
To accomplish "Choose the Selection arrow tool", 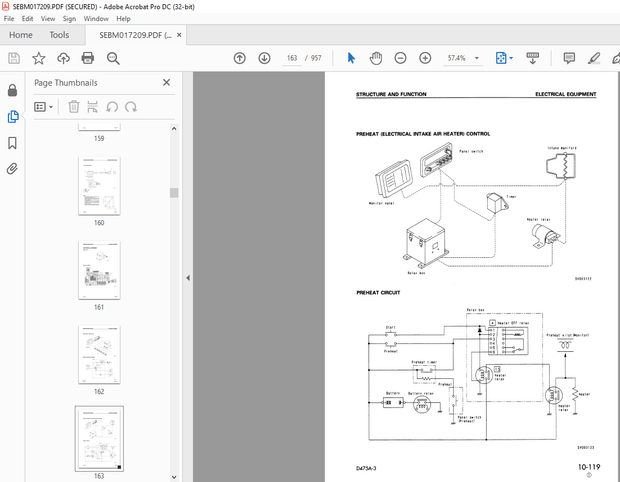I will coord(351,58).
